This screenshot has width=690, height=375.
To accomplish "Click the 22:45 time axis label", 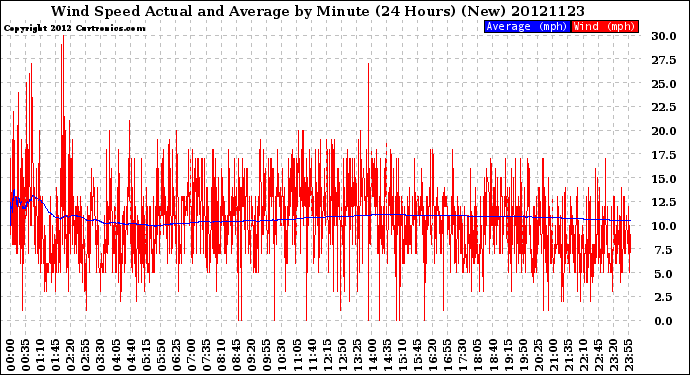I will point(598,355).
